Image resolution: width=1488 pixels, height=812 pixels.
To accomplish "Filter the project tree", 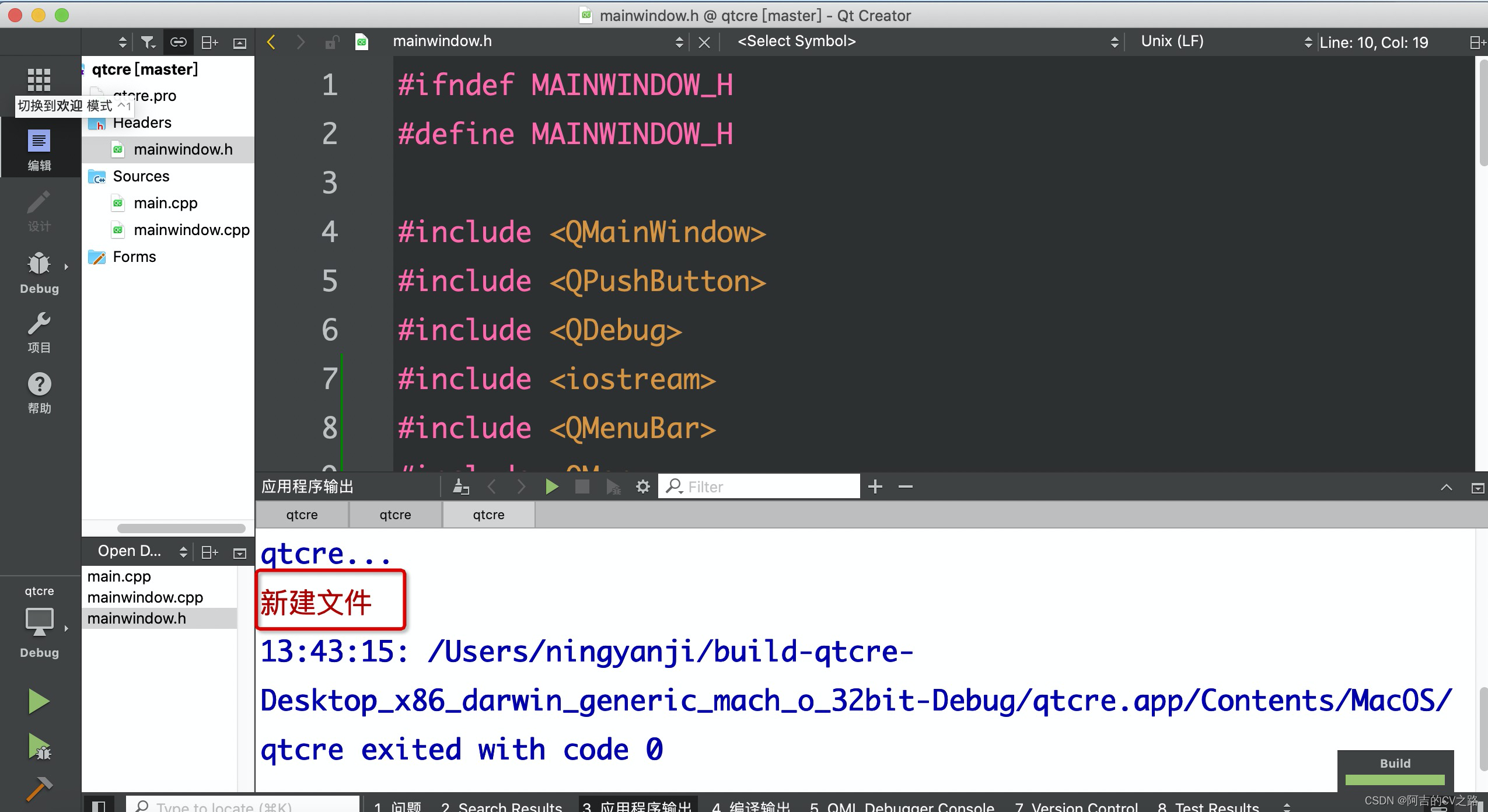I will tap(148, 42).
